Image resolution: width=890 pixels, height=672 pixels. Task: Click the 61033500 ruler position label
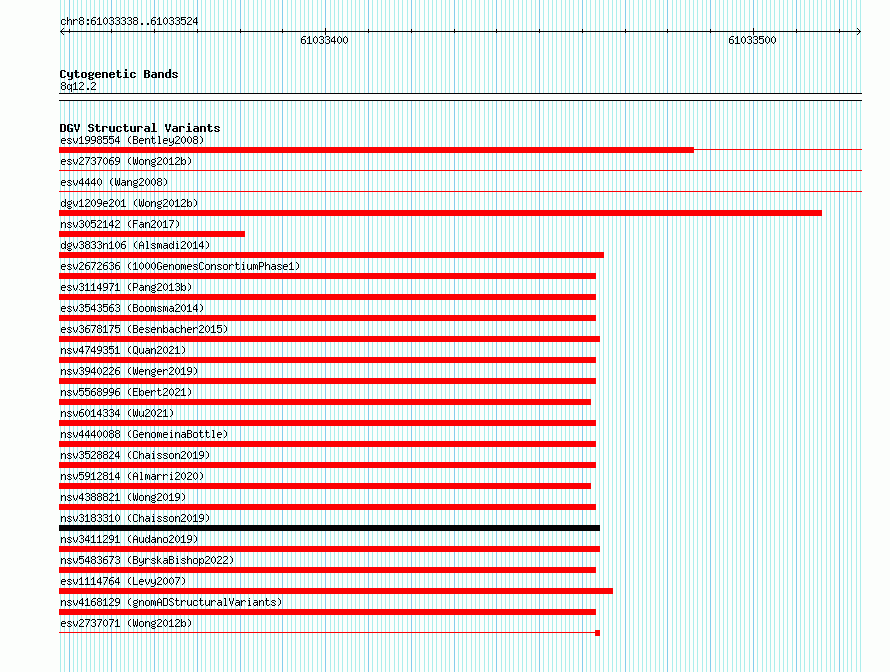[x=752, y=40]
